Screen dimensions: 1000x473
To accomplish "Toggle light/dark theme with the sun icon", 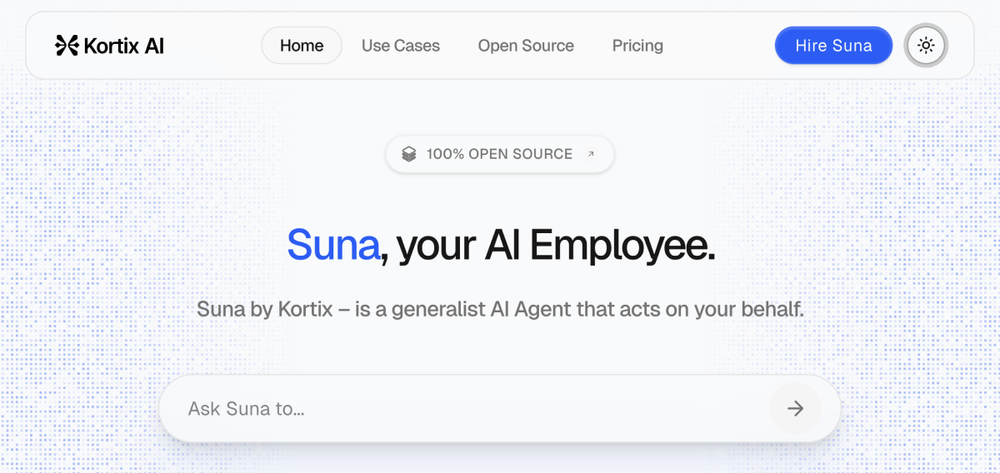I will tap(926, 46).
